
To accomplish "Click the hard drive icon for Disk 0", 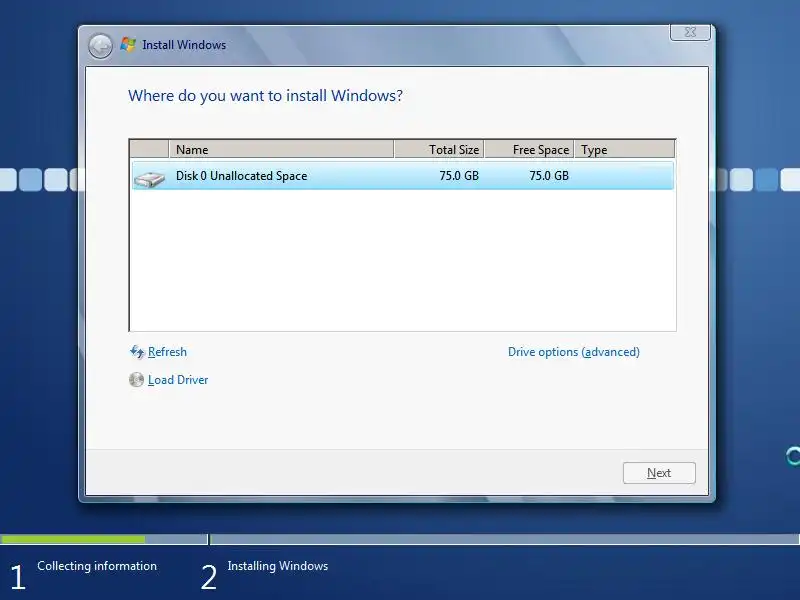I will [x=149, y=178].
